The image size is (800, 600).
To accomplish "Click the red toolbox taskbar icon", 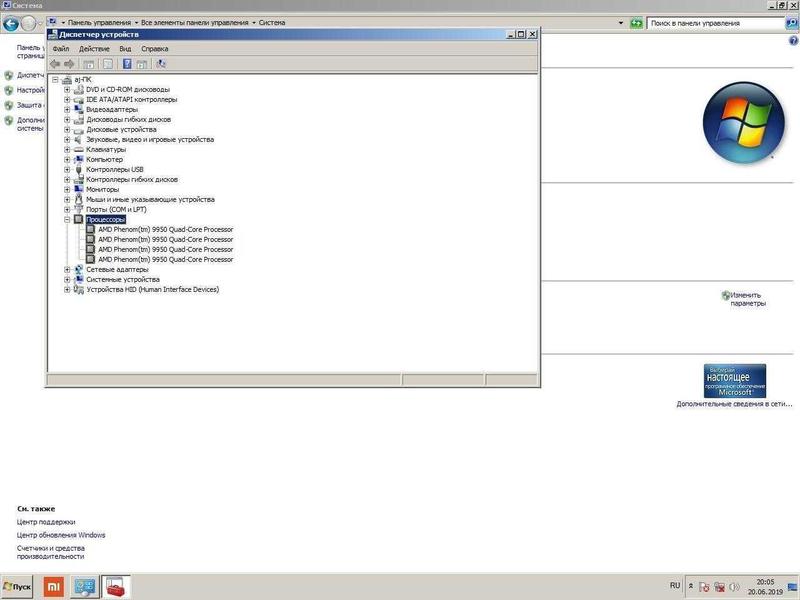I will (116, 587).
